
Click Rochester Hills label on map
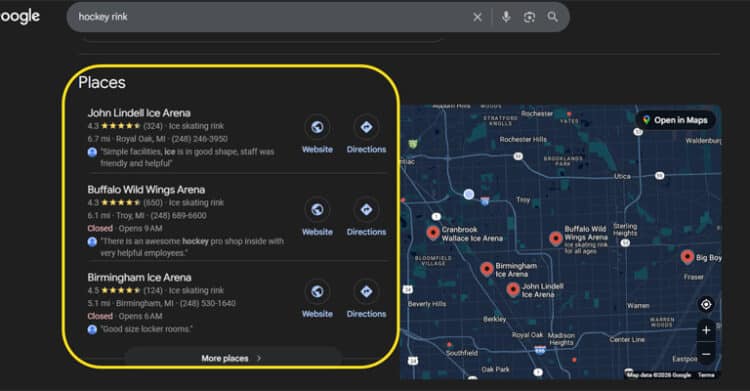point(523,139)
